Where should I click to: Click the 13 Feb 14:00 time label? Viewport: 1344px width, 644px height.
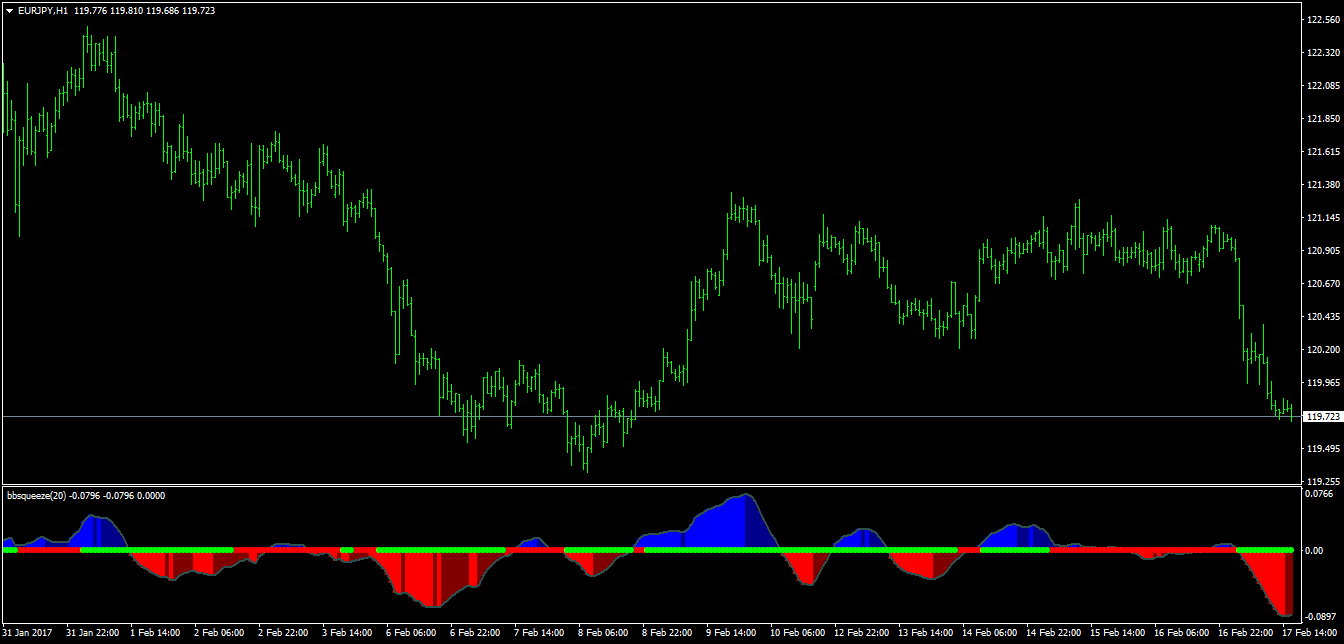coord(926,634)
